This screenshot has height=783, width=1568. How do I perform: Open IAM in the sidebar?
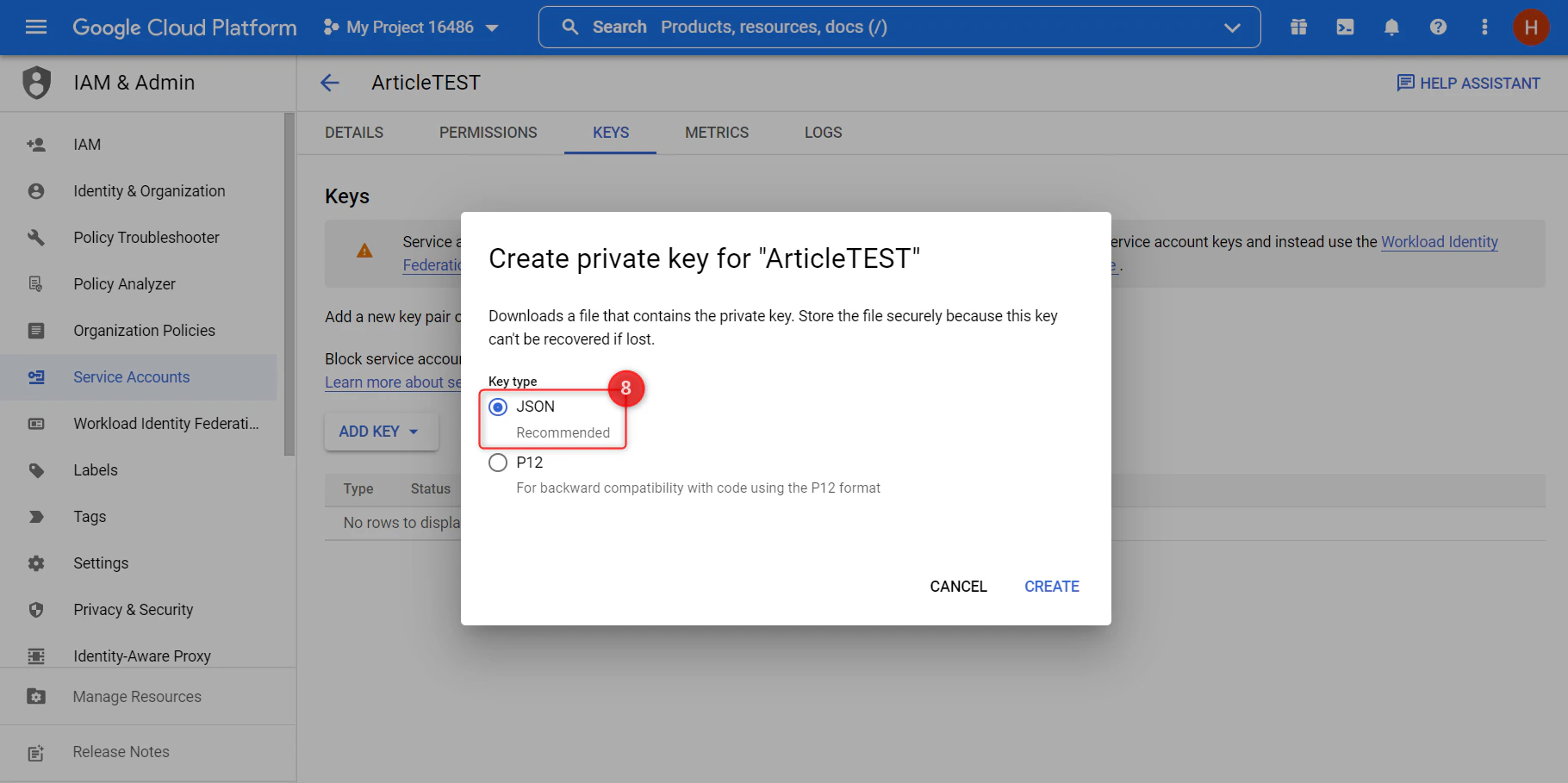(x=87, y=145)
